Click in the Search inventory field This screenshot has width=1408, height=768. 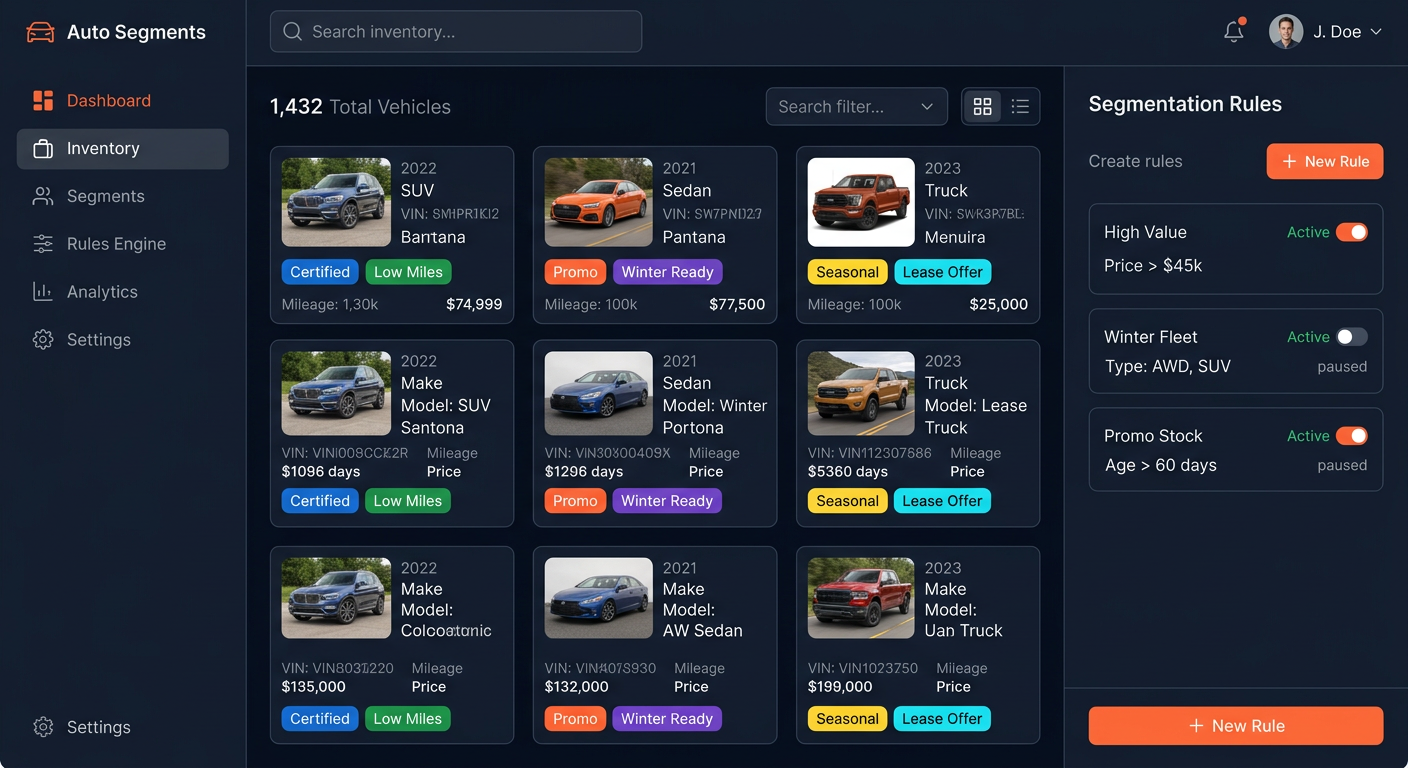(456, 32)
